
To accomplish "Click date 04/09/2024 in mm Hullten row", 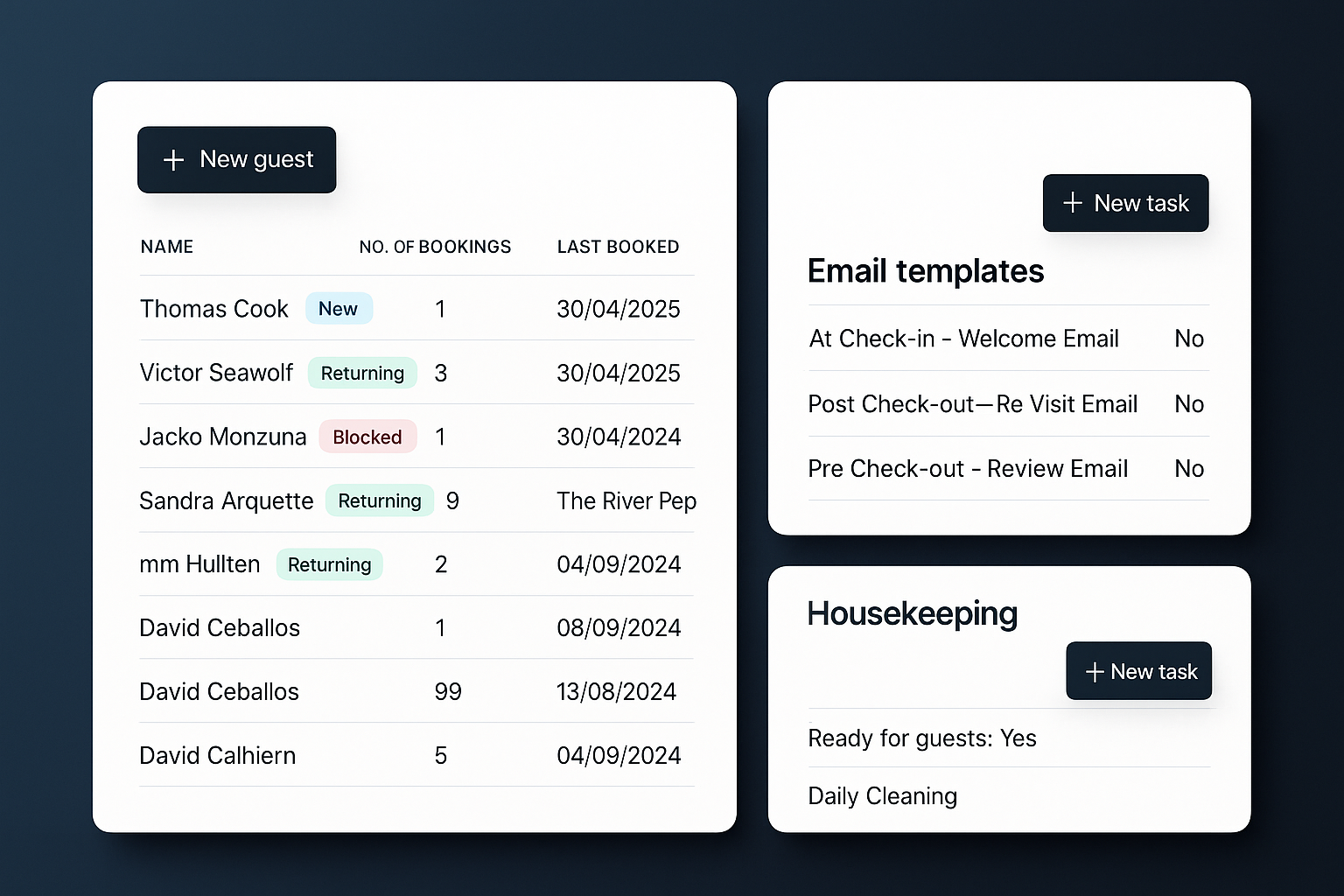I will click(619, 564).
